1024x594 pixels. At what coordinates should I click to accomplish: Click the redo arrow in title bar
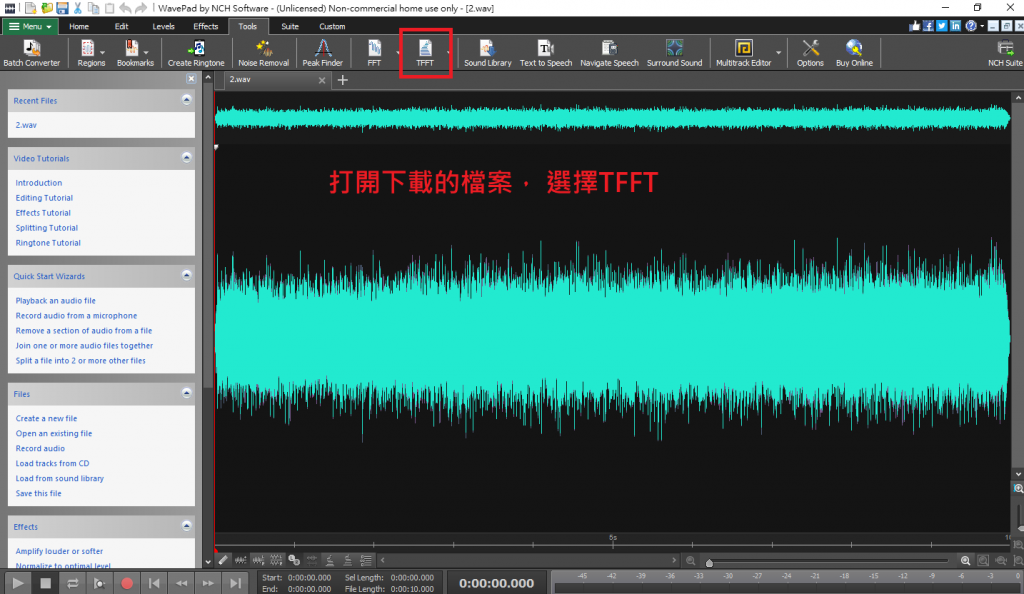point(140,8)
